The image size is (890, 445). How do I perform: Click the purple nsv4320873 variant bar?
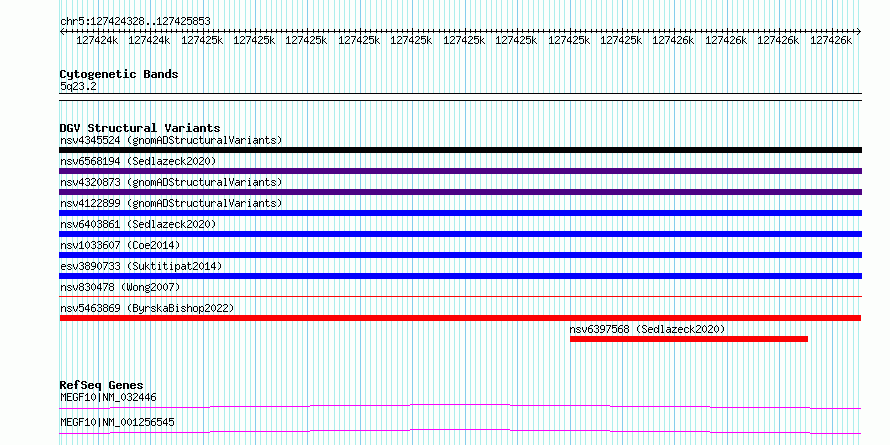click(460, 192)
